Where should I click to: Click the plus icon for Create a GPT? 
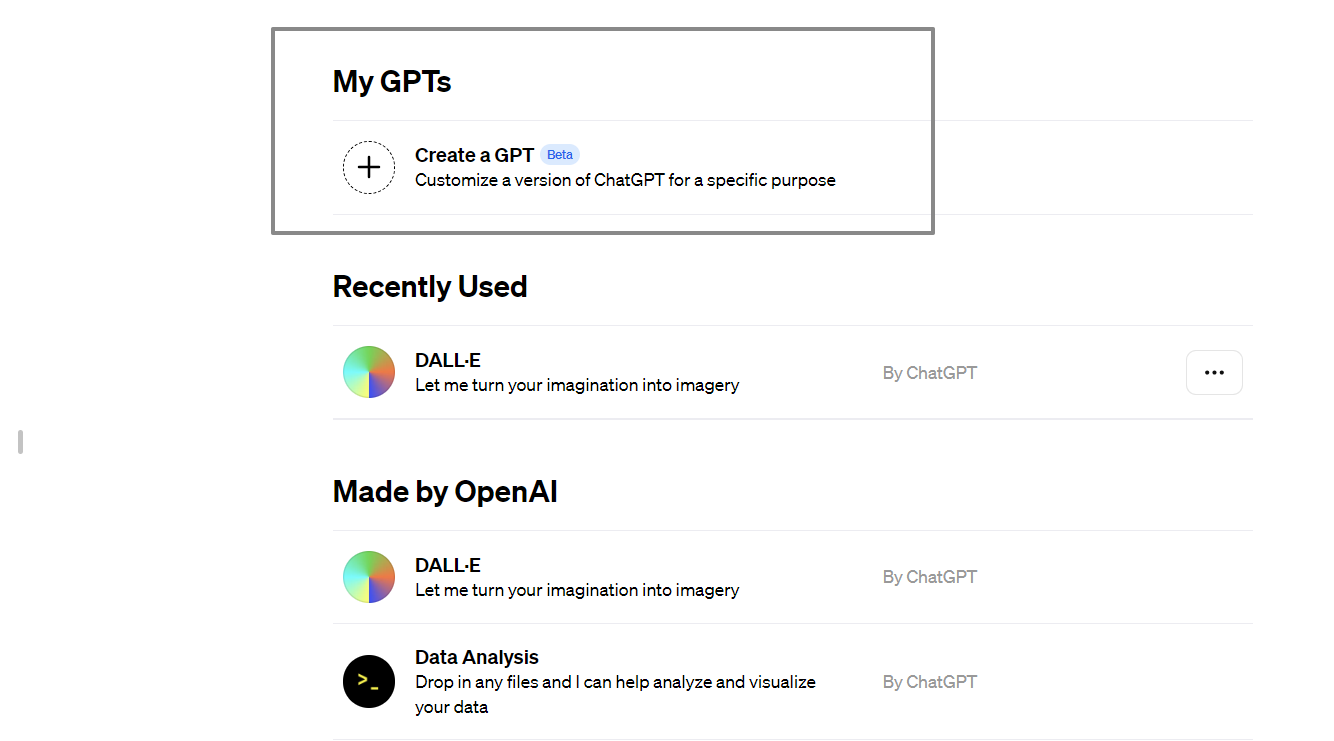[x=369, y=167]
